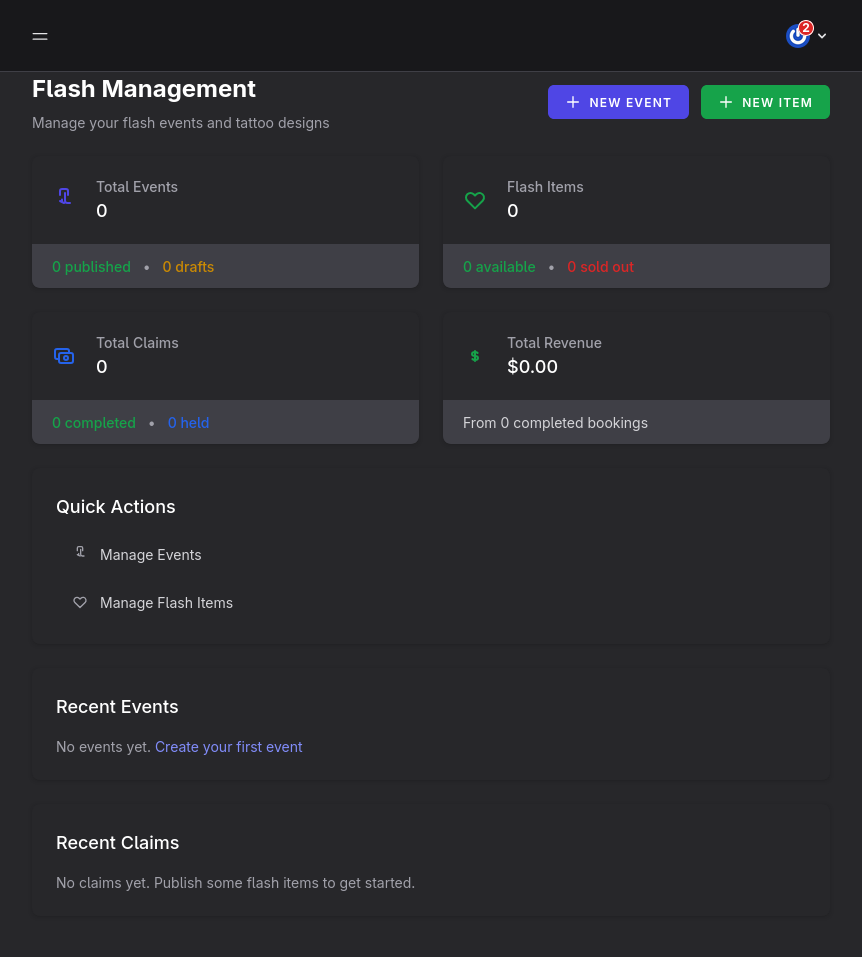Click the notification badge showing 2
The image size is (862, 957).
(806, 28)
